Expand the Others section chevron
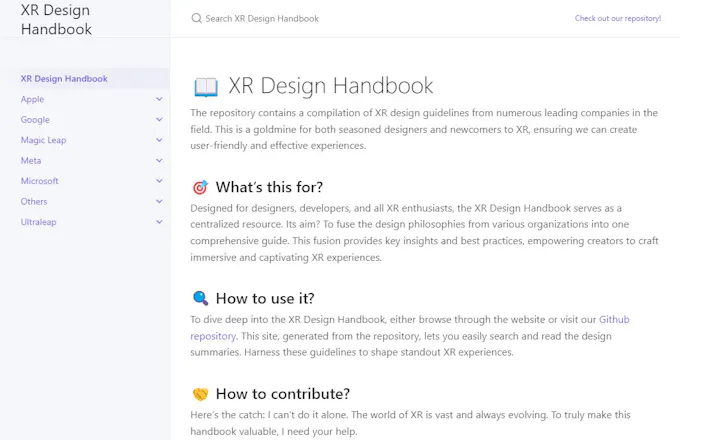Image resolution: width=714 pixels, height=440 pixels. coord(159,201)
